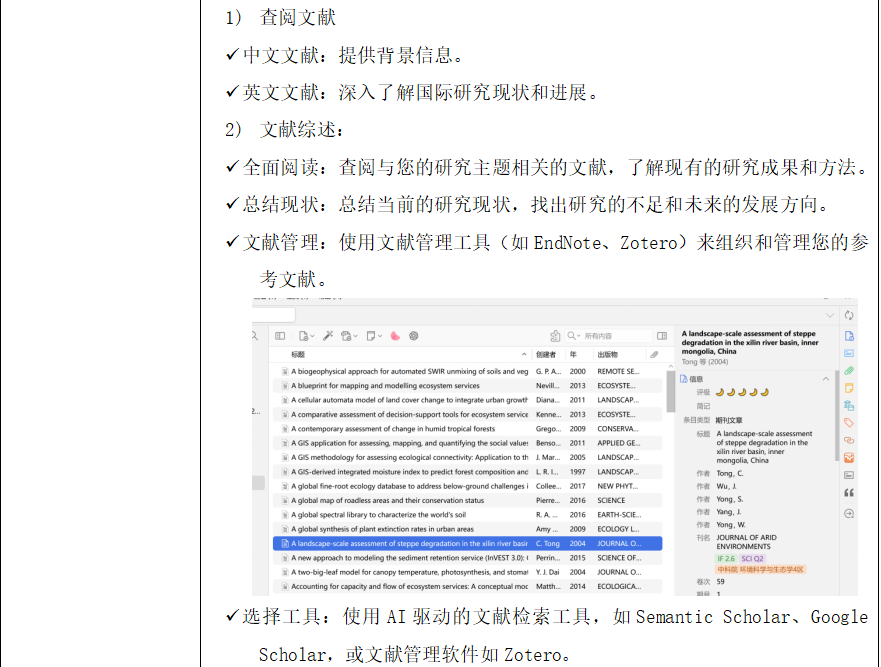The height and width of the screenshot is (667, 881).
Task: Click the gray card icon below orange chart
Action: (x=849, y=475)
